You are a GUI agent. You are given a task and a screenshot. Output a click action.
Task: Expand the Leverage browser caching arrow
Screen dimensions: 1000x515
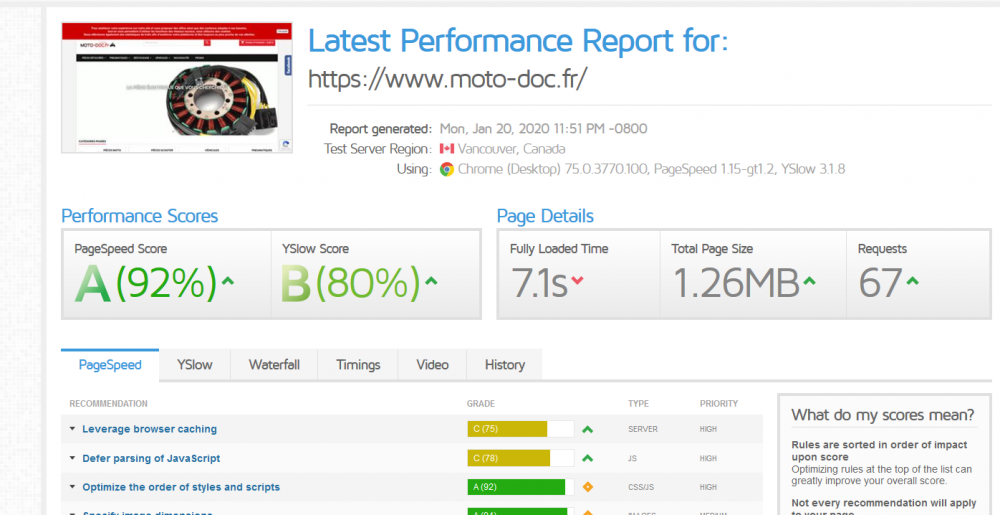click(x=73, y=429)
